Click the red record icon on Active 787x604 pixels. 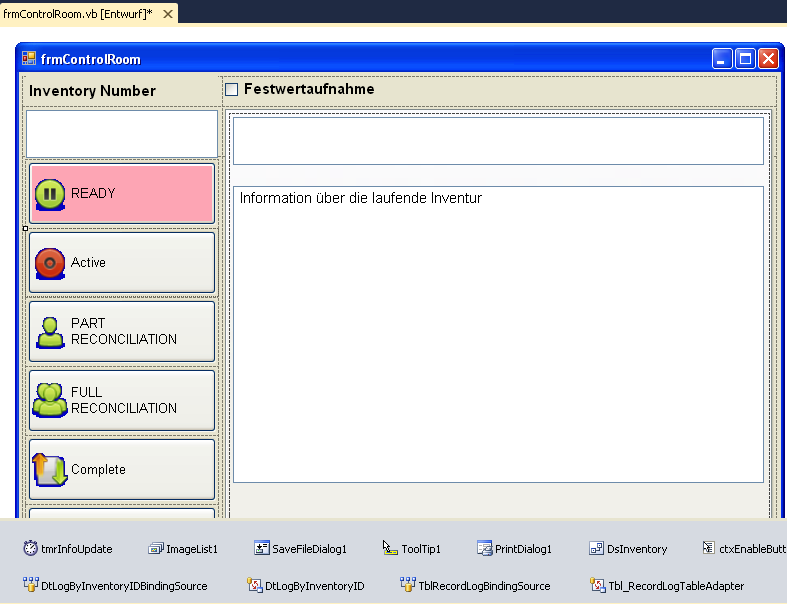50,263
